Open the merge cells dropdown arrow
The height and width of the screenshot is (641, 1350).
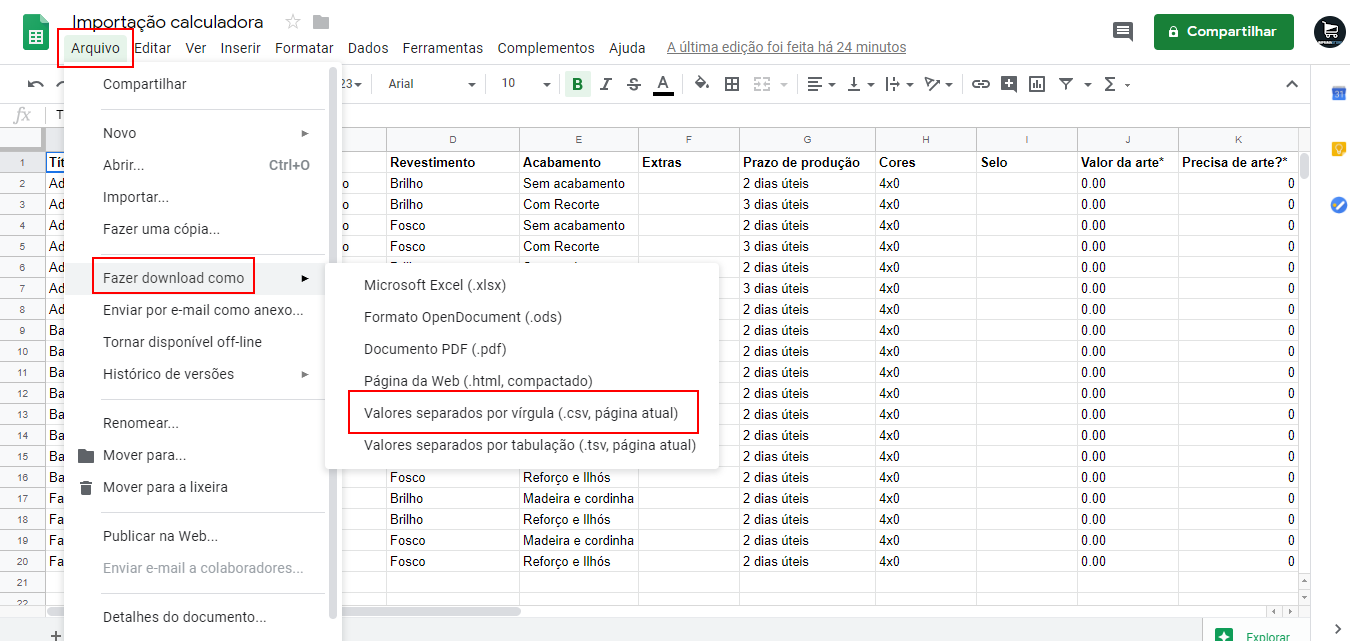[784, 85]
